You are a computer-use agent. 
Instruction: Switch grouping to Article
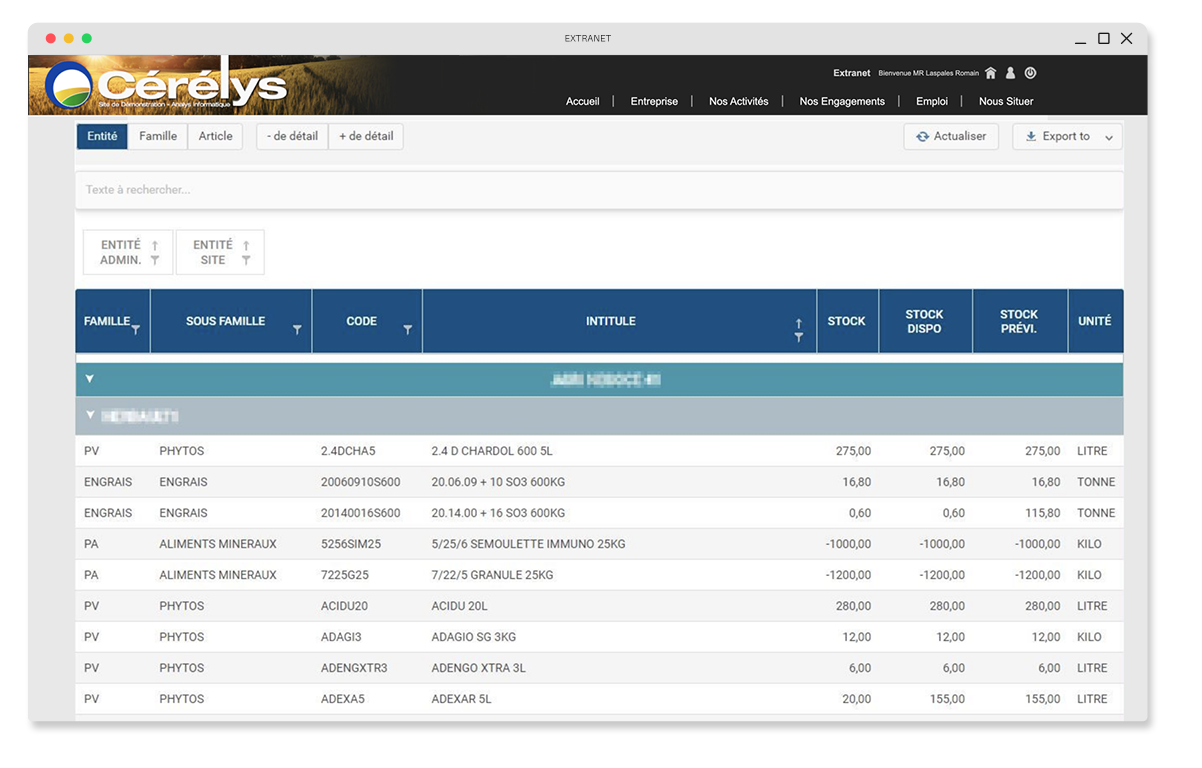[x=215, y=136]
